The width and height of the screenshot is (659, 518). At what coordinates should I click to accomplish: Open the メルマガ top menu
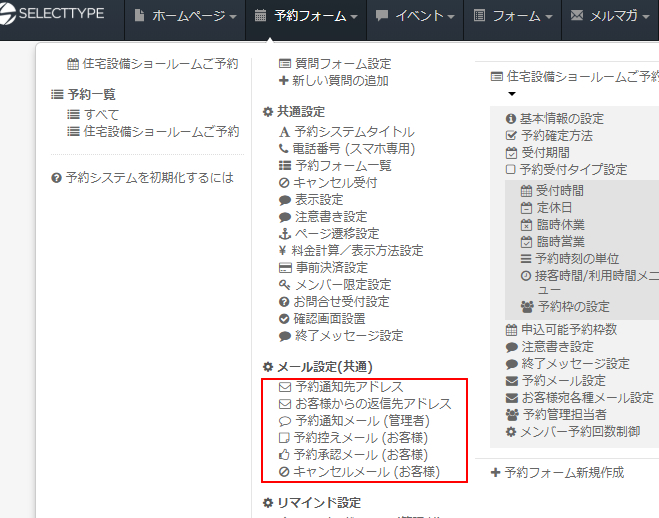pyautogui.click(x=609, y=17)
